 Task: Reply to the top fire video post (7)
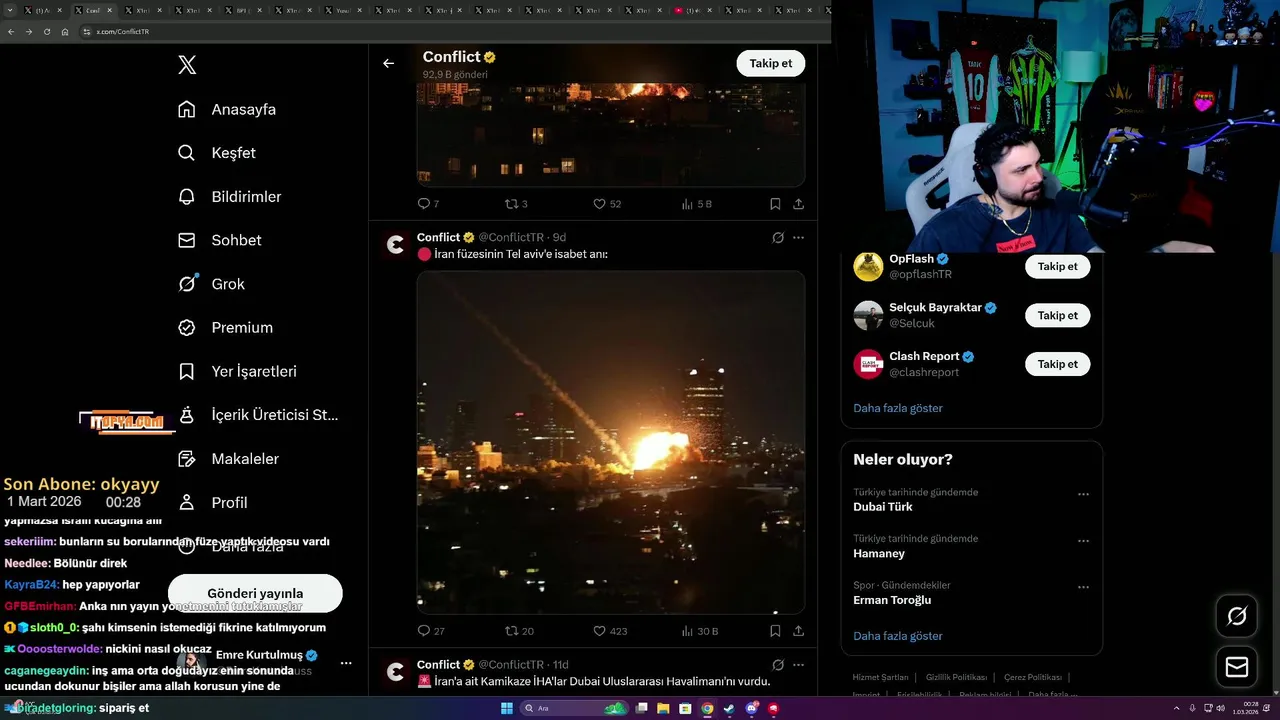pos(428,204)
